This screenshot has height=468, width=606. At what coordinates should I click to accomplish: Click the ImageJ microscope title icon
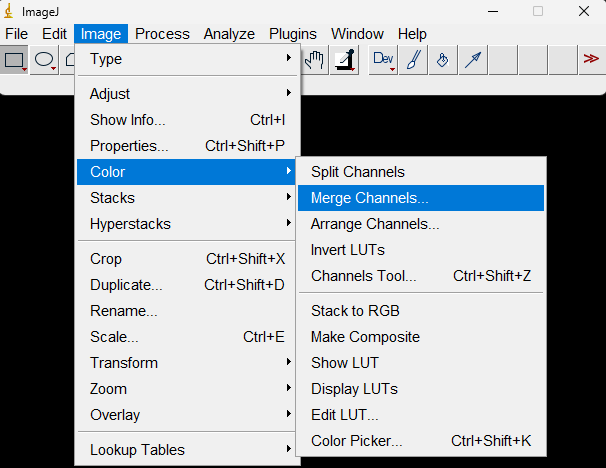(x=8, y=12)
